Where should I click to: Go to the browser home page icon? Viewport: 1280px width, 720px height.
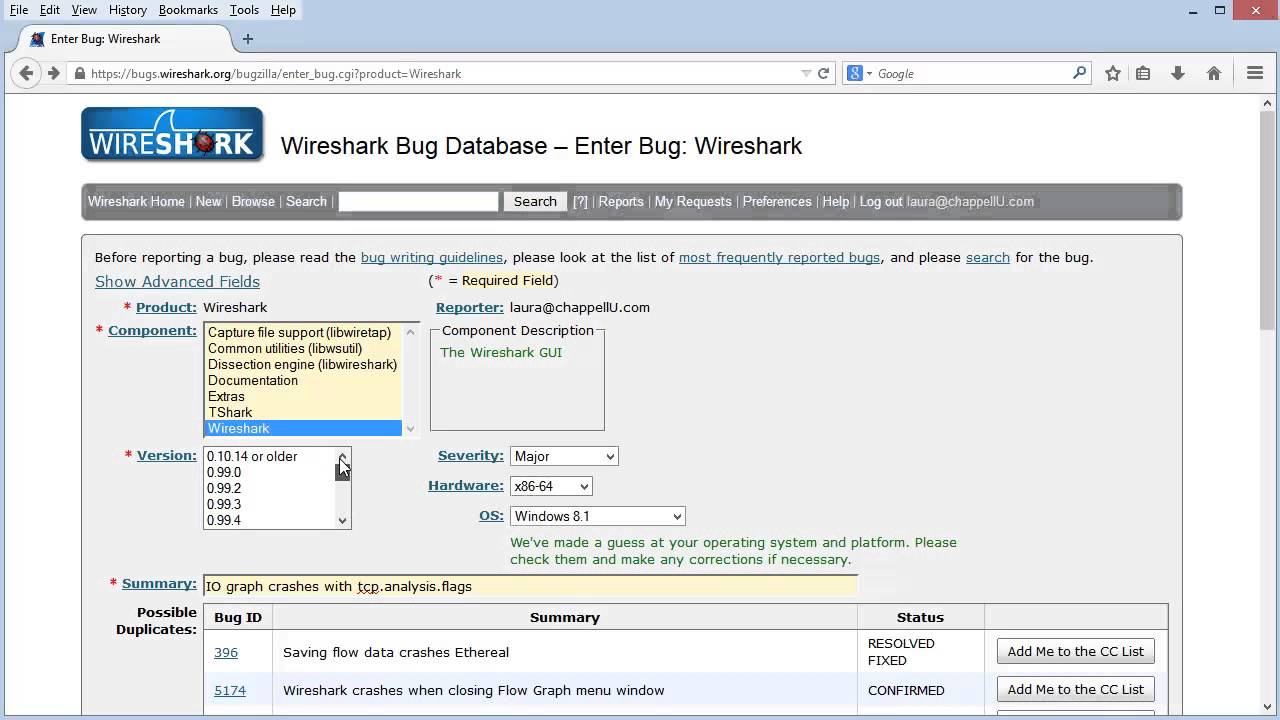pos(1214,73)
